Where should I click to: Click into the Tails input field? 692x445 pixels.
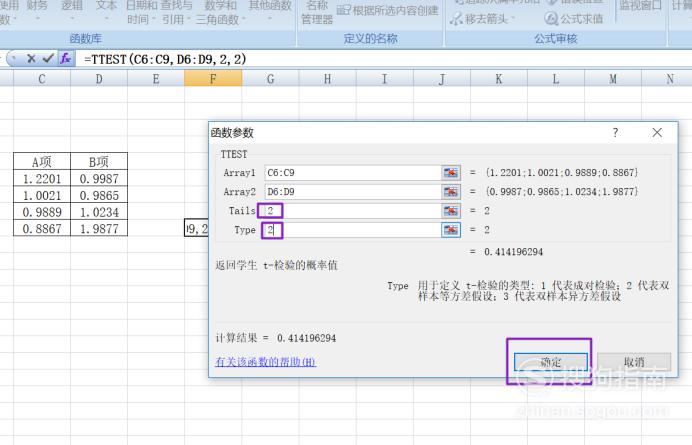(353, 211)
